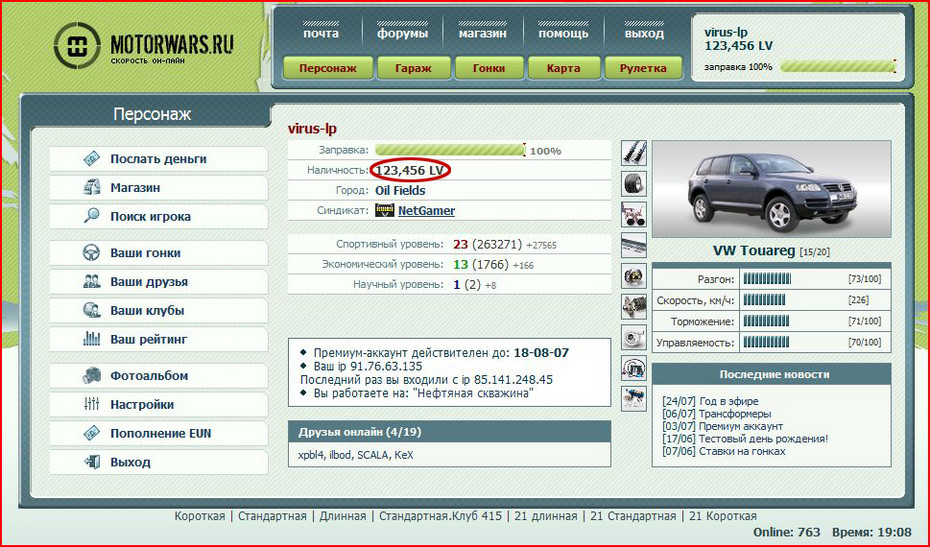Click bar chart icon beside Ваш рейтинг
This screenshot has width=930, height=547.
pyautogui.click(x=91, y=339)
